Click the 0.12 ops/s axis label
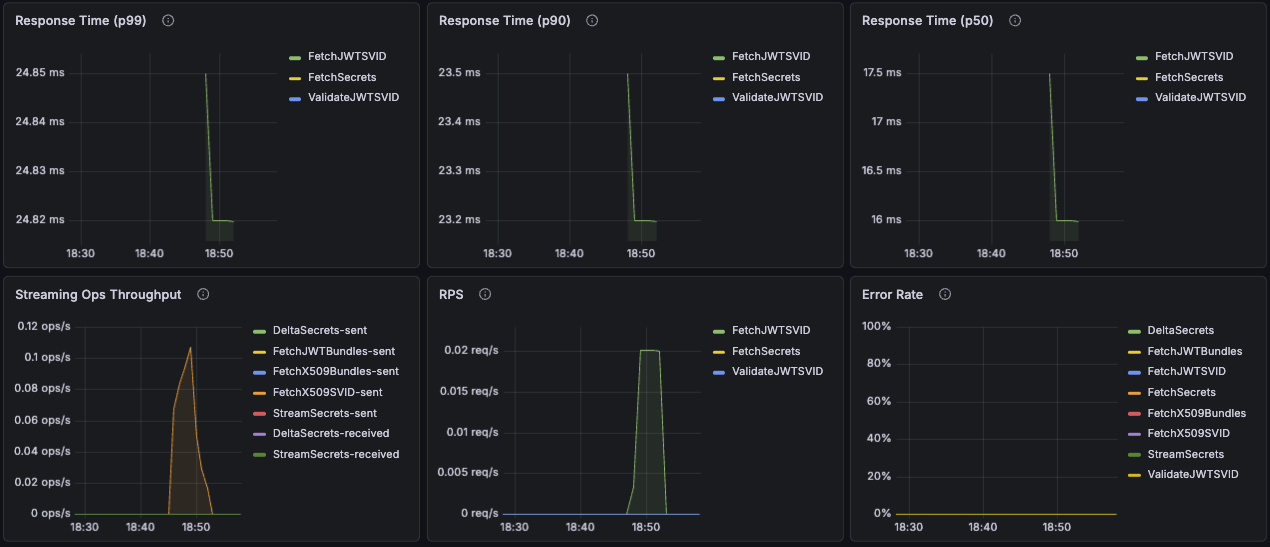 click(44, 326)
